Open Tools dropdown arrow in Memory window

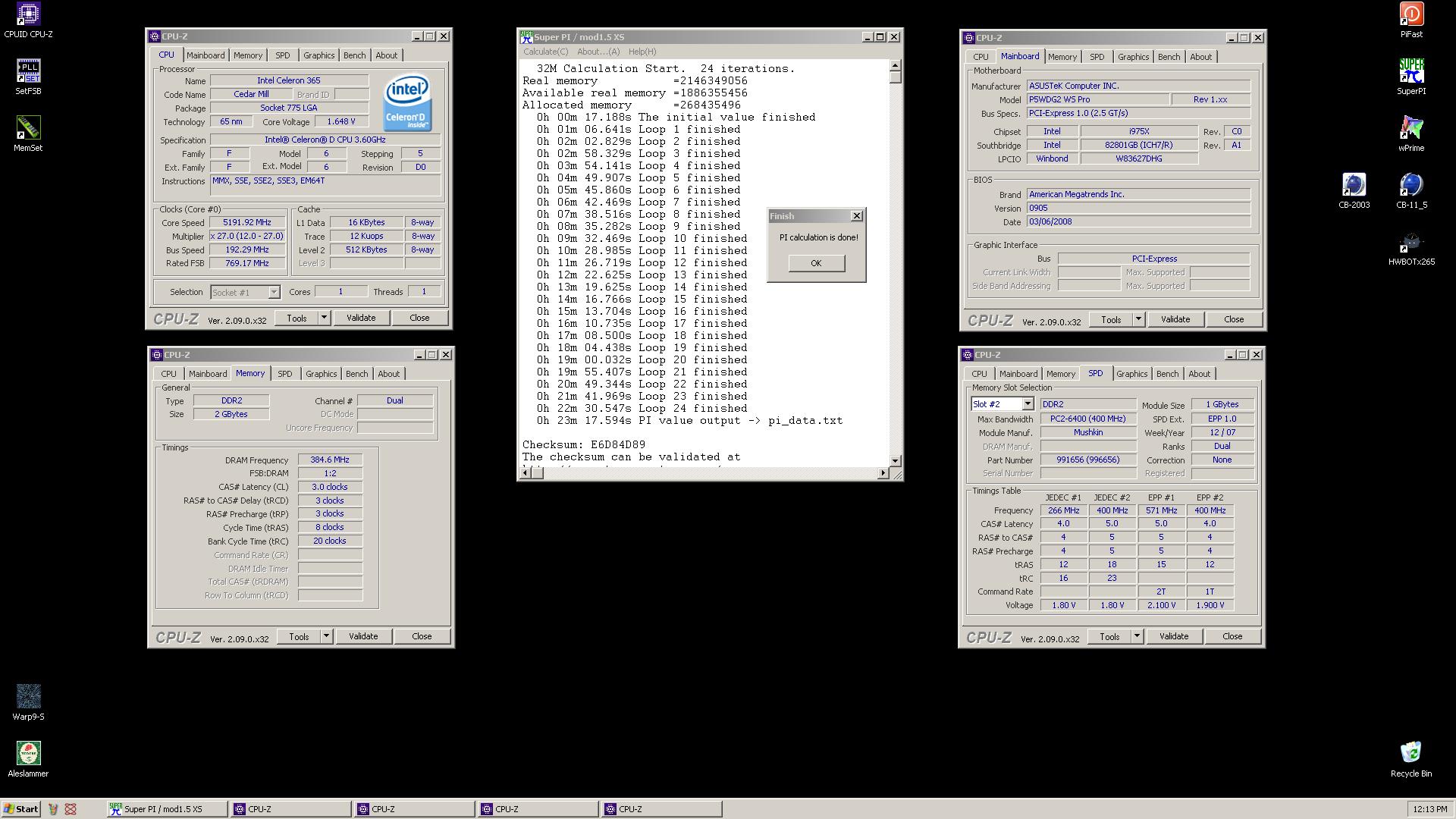(326, 636)
